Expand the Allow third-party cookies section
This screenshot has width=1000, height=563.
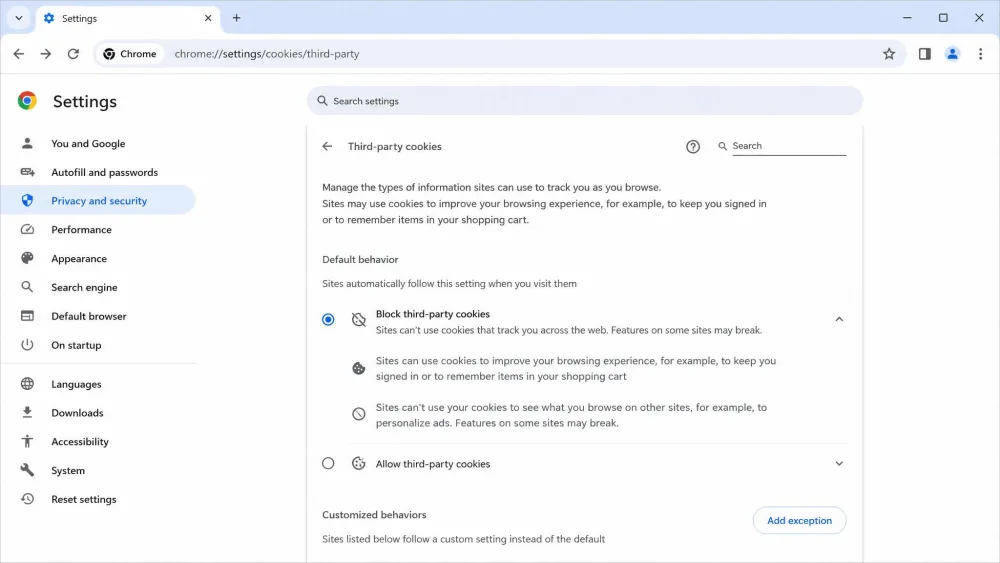click(x=839, y=464)
